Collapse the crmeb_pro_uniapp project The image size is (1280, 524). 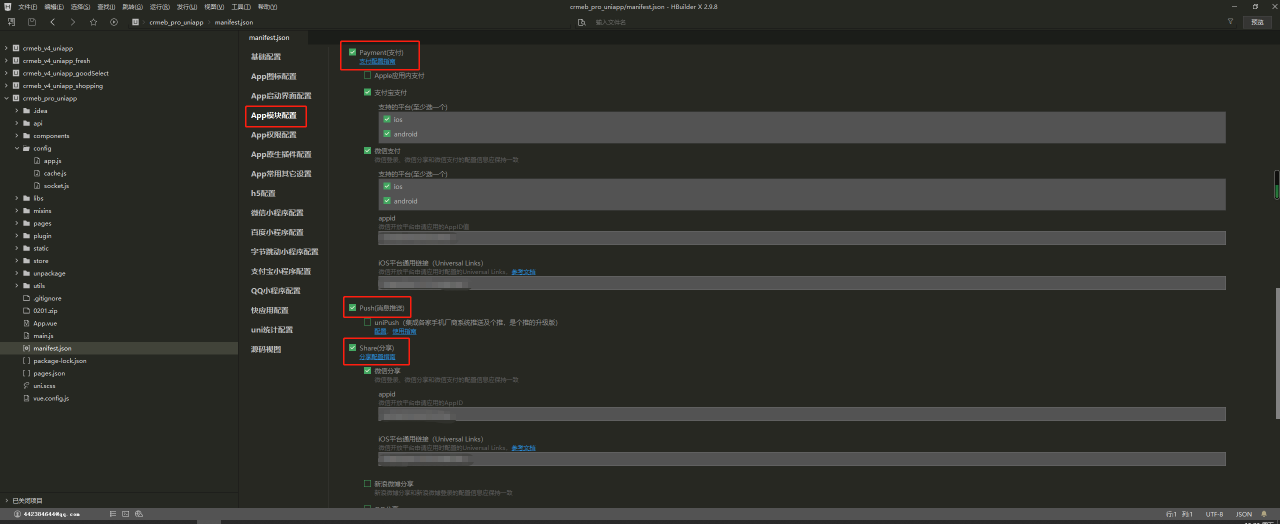coord(6,98)
